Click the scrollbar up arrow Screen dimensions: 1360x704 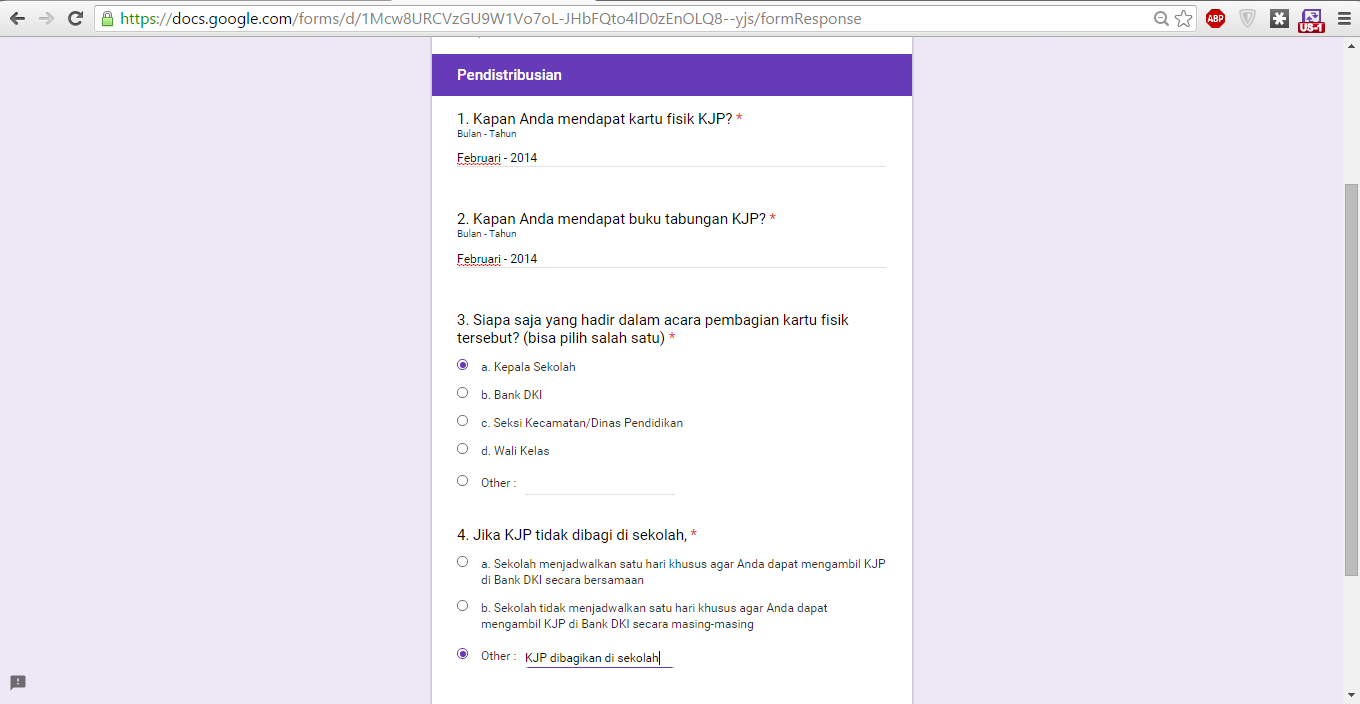[1351, 45]
